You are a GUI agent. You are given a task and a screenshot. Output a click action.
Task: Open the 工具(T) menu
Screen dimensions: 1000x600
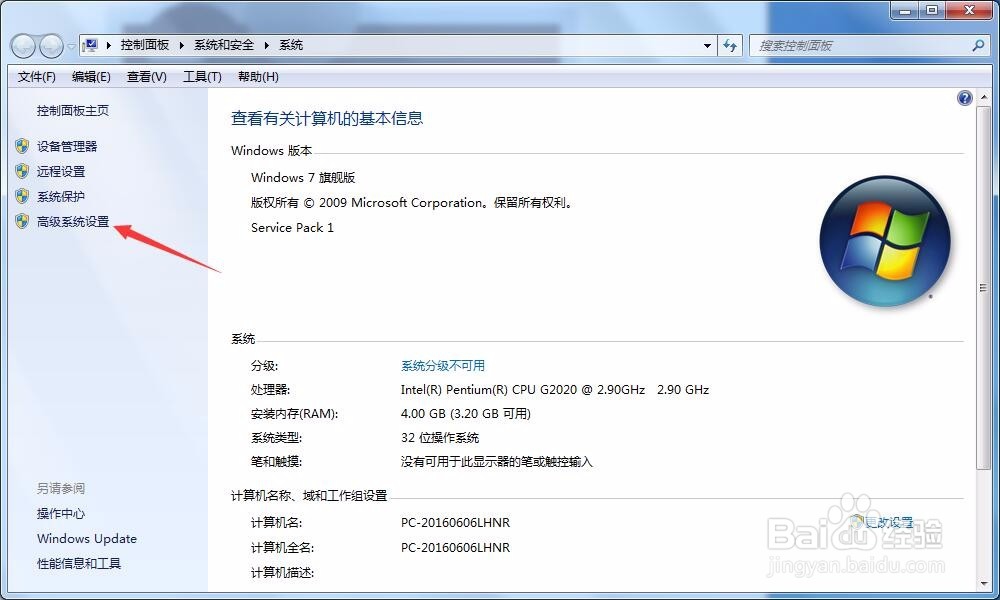click(202, 77)
